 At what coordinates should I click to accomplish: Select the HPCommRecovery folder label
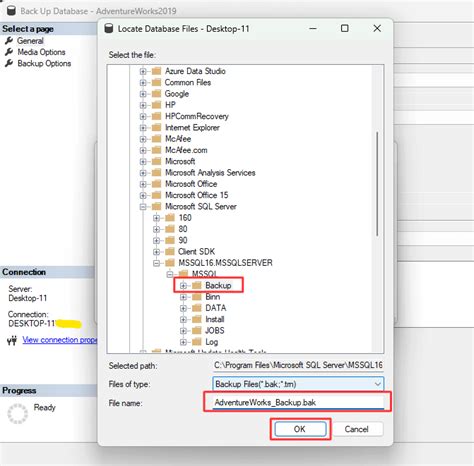coord(197,116)
